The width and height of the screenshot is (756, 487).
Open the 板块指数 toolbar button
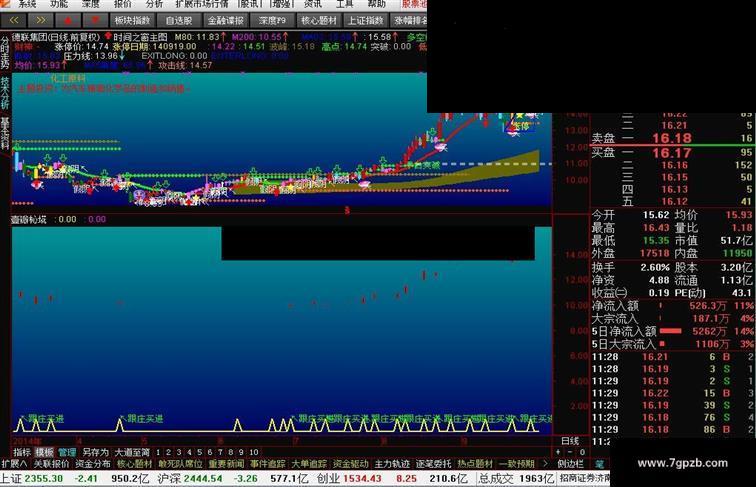tap(133, 20)
